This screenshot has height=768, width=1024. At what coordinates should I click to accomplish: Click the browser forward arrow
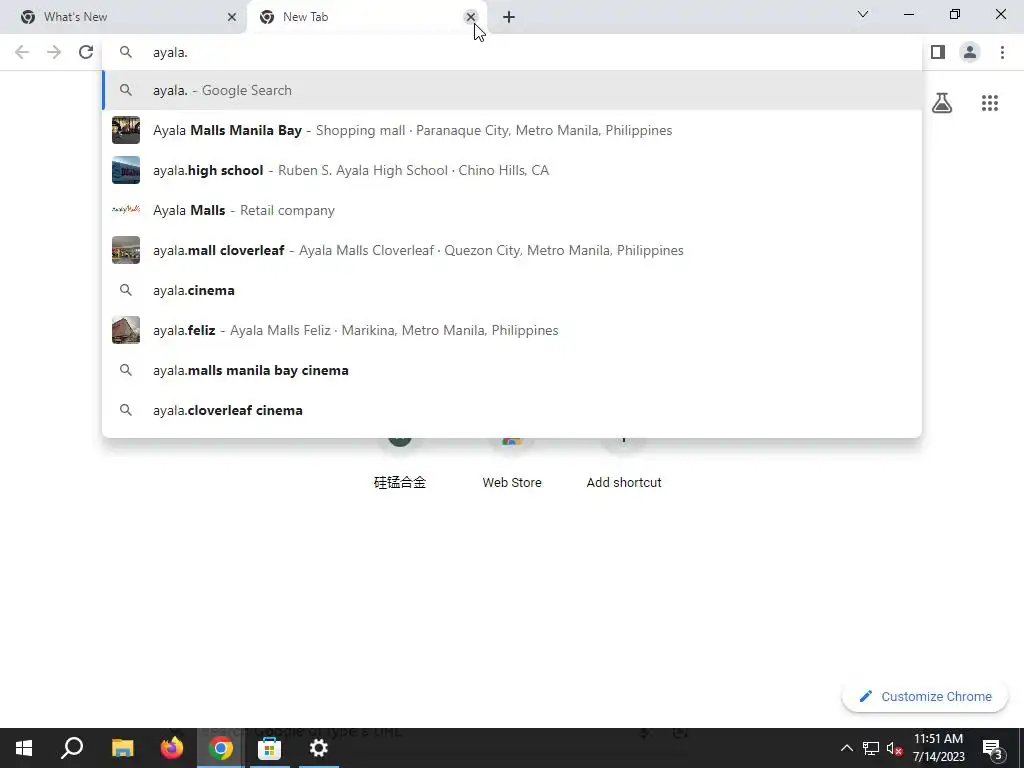[54, 52]
